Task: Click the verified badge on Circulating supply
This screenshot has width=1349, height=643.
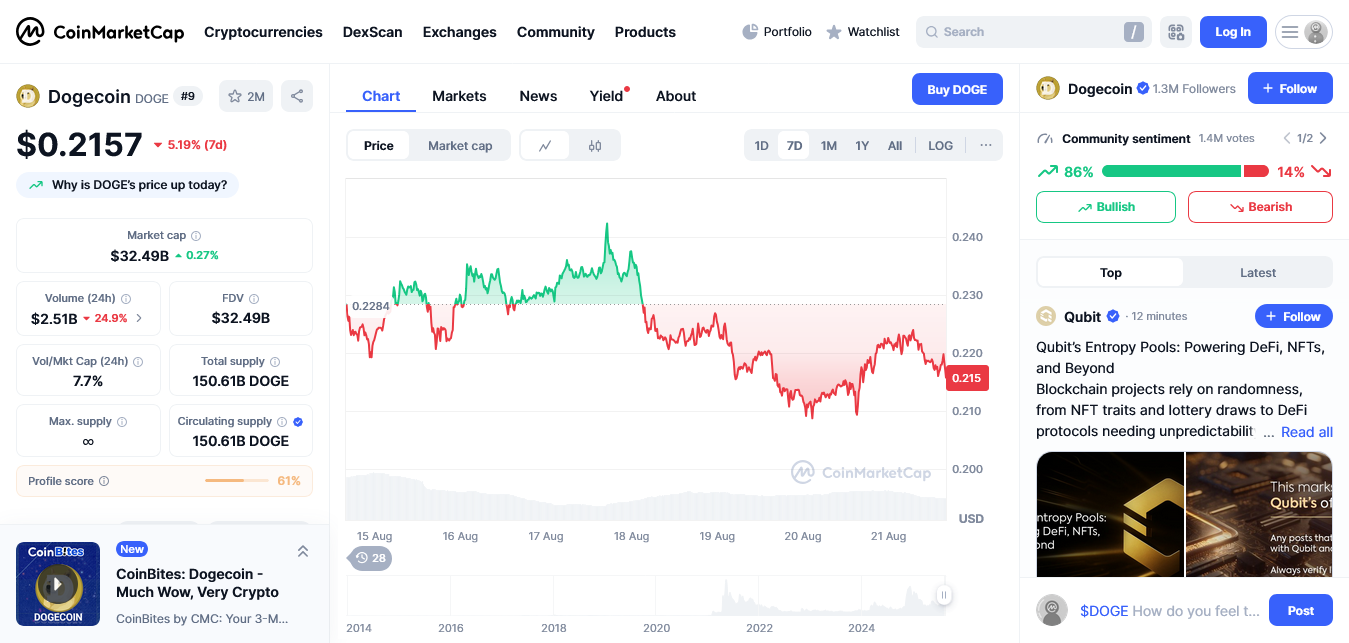Action: pyautogui.click(x=298, y=422)
